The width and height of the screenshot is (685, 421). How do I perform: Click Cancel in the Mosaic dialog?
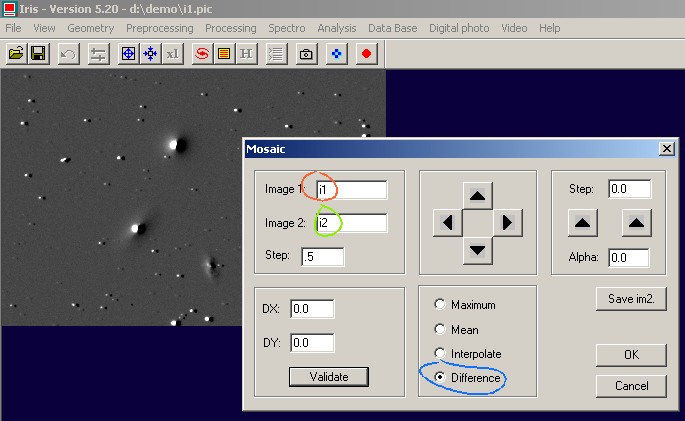tap(631, 386)
